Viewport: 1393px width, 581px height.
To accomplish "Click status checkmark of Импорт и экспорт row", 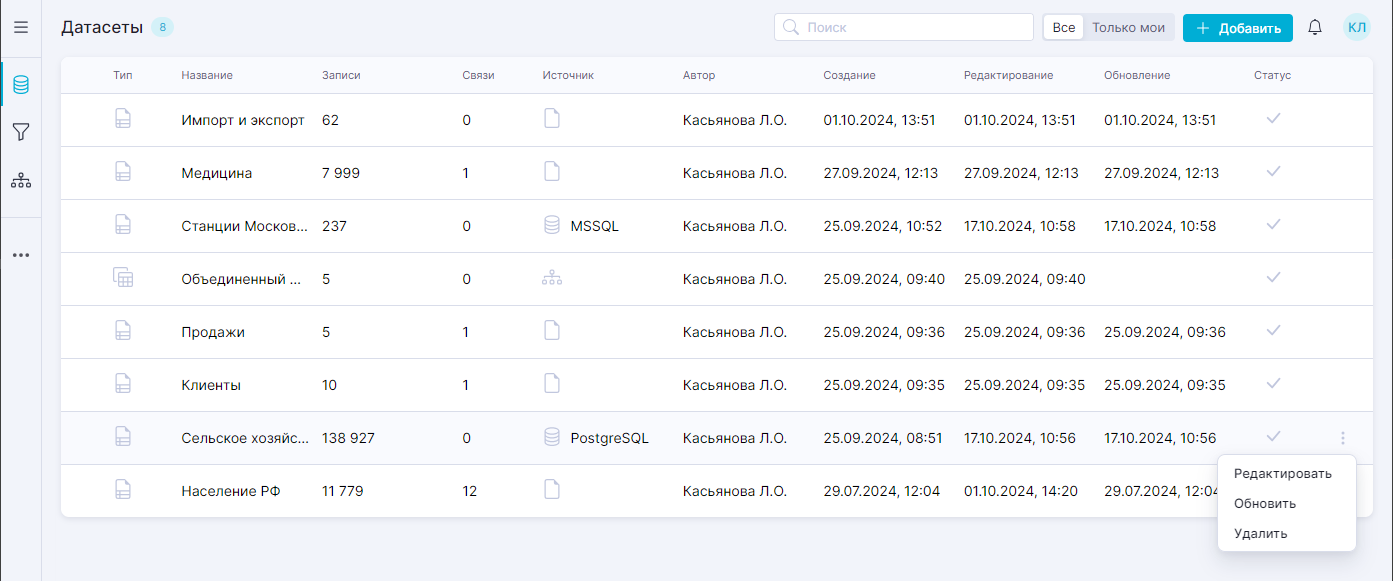I will pyautogui.click(x=1273, y=119).
